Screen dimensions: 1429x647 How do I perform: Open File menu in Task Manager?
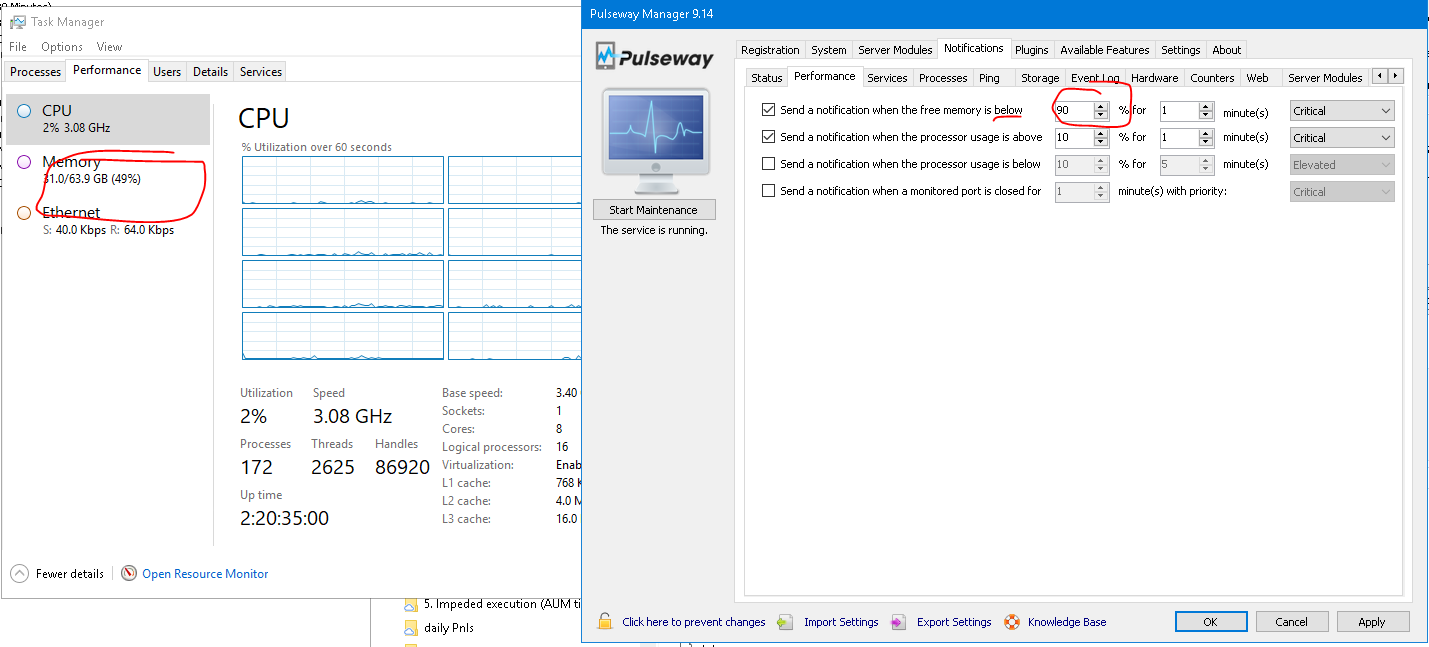click(18, 47)
